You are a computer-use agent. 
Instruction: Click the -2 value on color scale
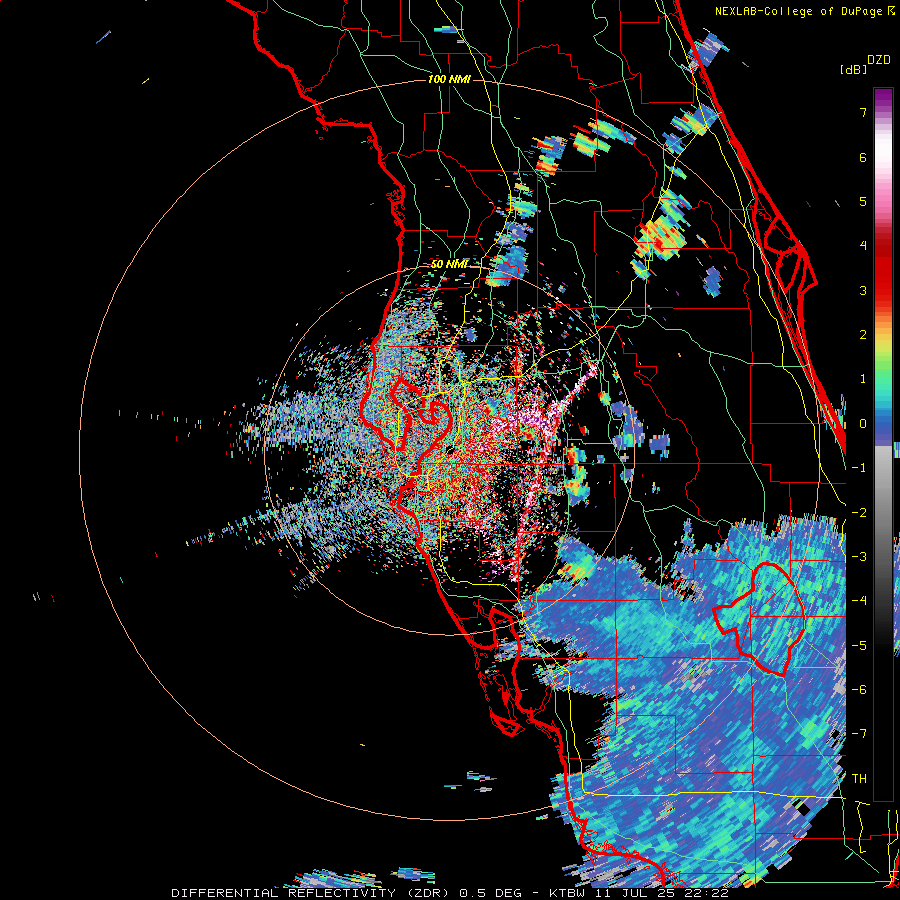(859, 513)
